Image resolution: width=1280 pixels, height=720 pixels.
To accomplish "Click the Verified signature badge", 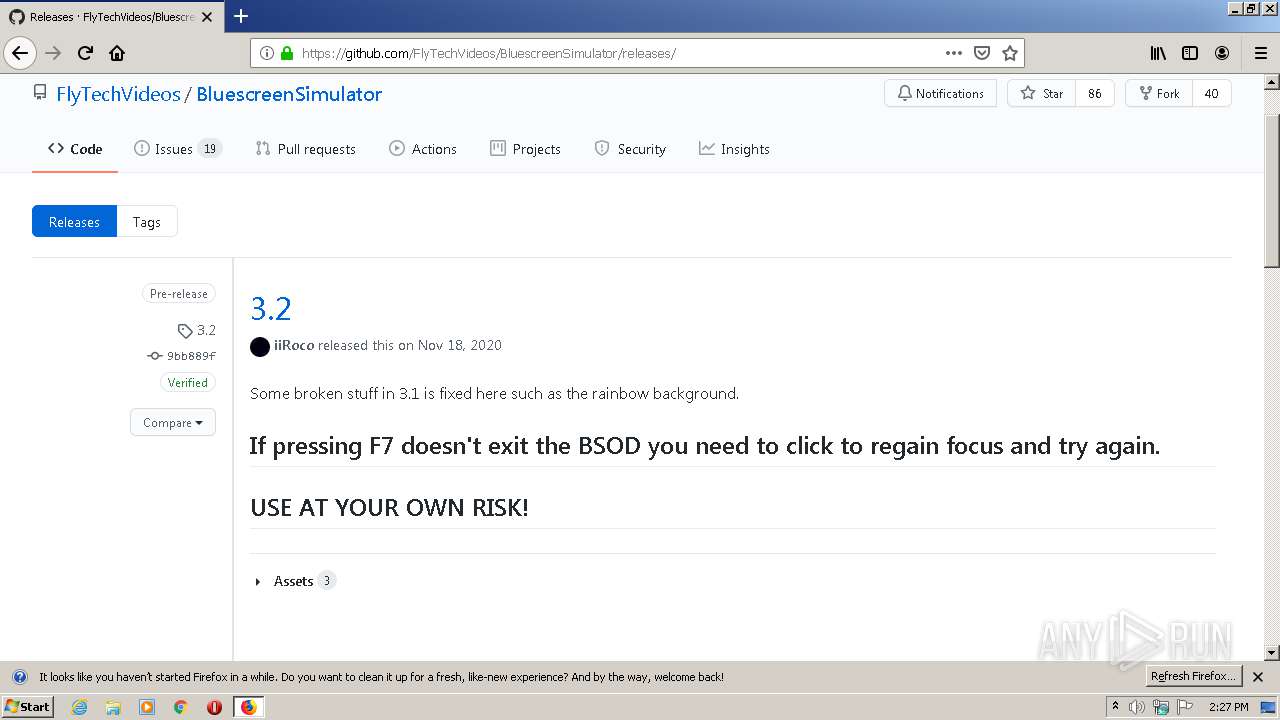I will pos(188,382).
